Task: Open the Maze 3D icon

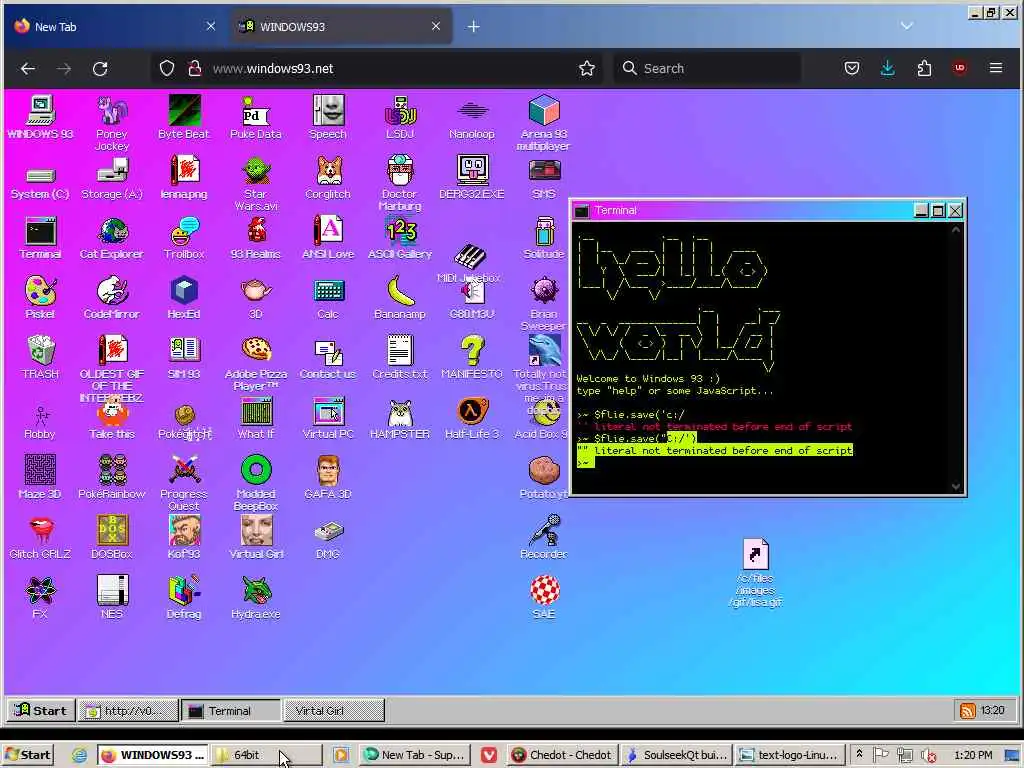Action: tap(40, 477)
